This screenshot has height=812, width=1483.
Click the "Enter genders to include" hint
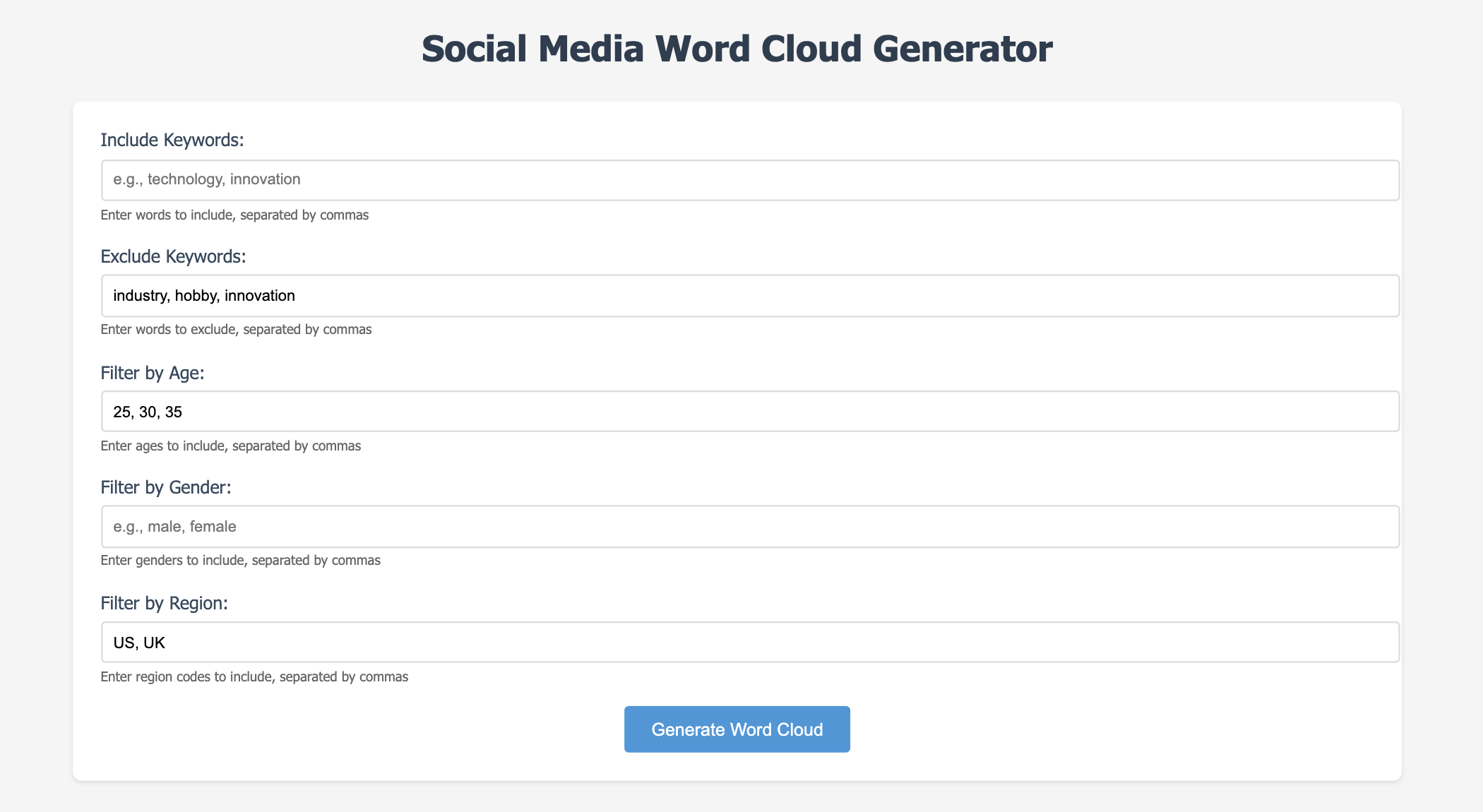[240, 561]
